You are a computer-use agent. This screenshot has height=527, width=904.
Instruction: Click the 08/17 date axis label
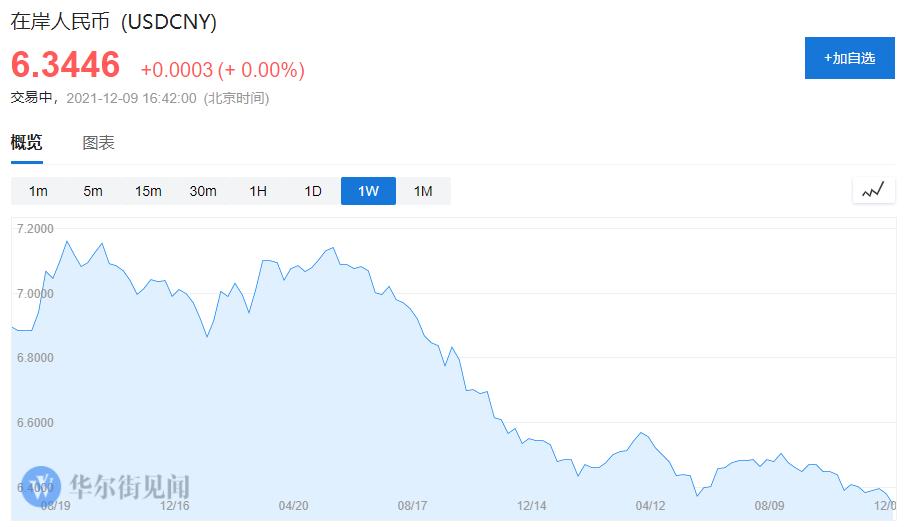[412, 506]
